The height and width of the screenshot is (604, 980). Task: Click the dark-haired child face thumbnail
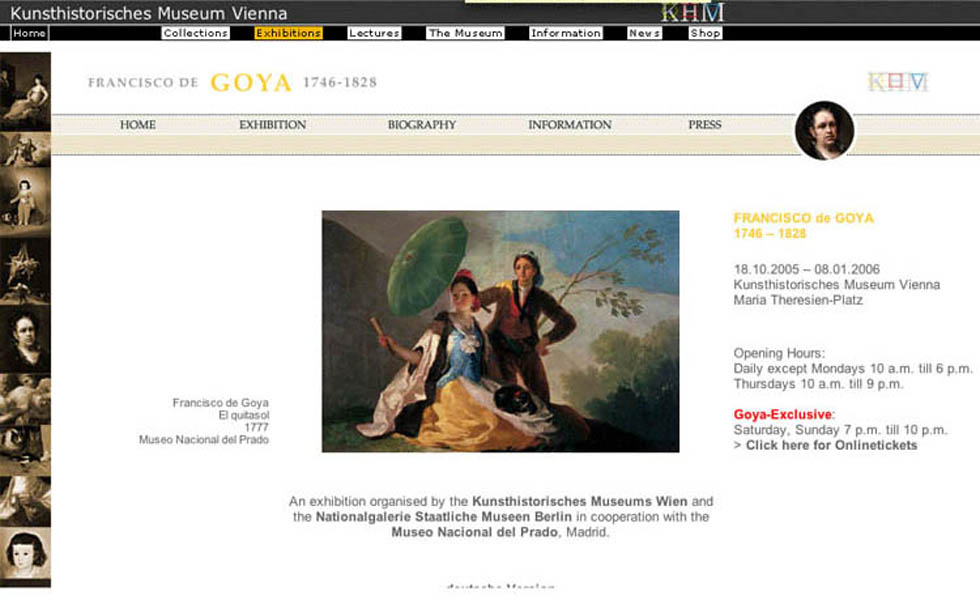tap(25, 553)
